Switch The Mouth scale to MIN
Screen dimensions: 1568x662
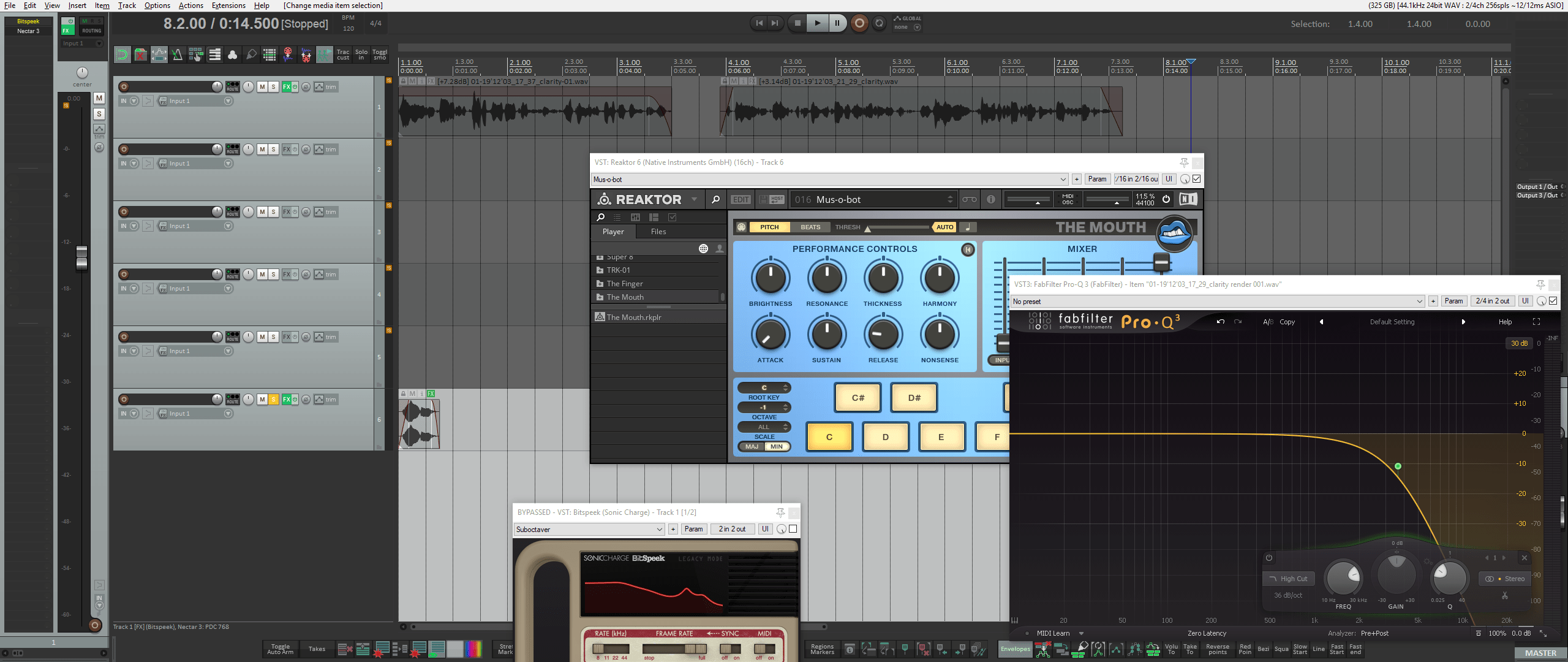click(x=777, y=447)
